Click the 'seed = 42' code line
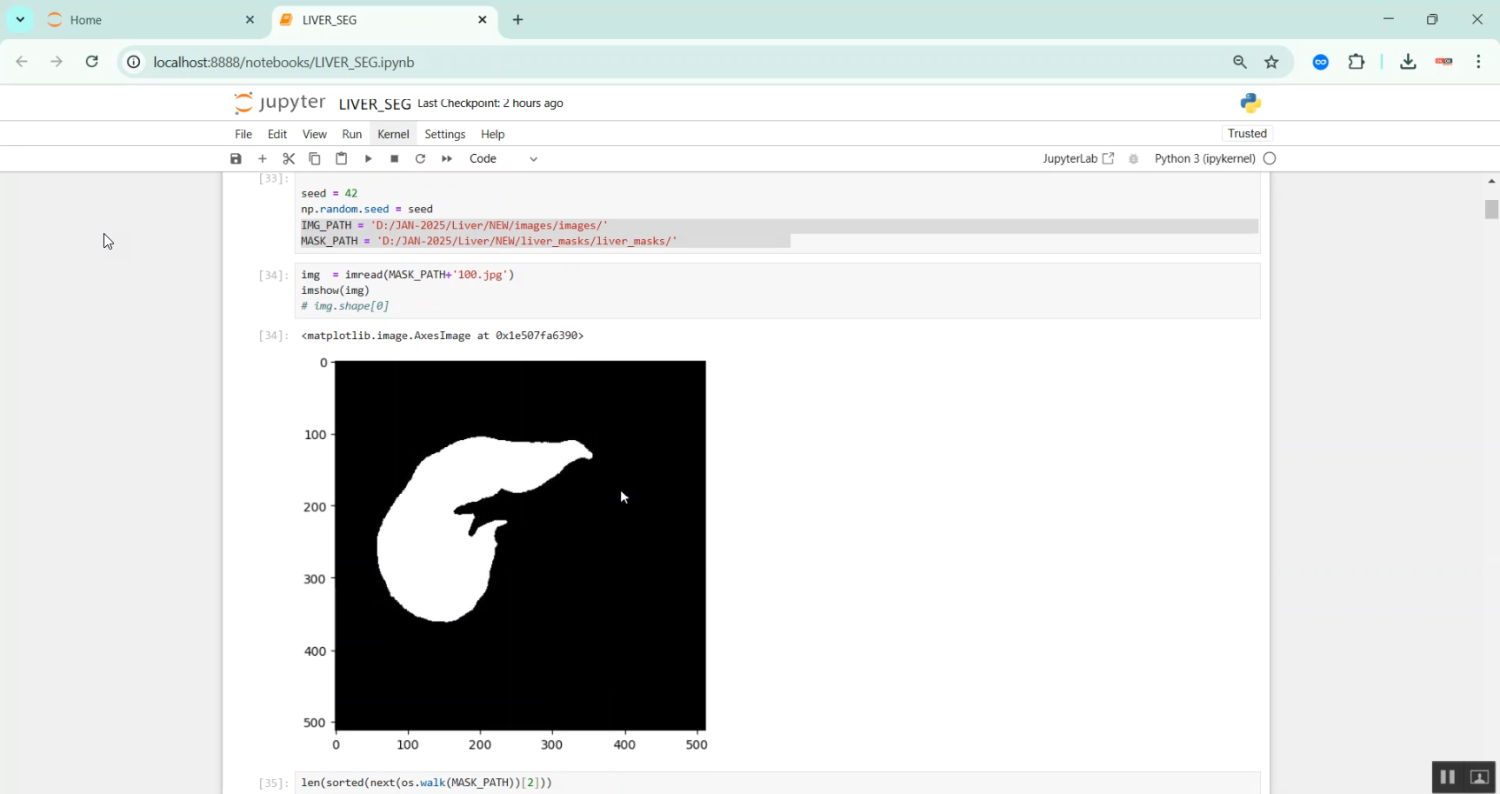The width and height of the screenshot is (1500, 794). pyautogui.click(x=330, y=193)
